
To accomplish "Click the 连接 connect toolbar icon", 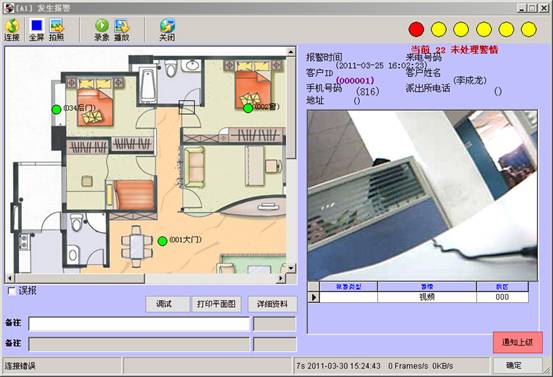I will [x=12, y=30].
